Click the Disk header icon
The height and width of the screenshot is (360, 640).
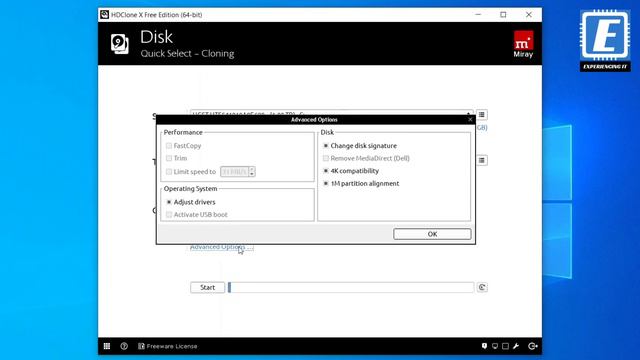coord(120,44)
